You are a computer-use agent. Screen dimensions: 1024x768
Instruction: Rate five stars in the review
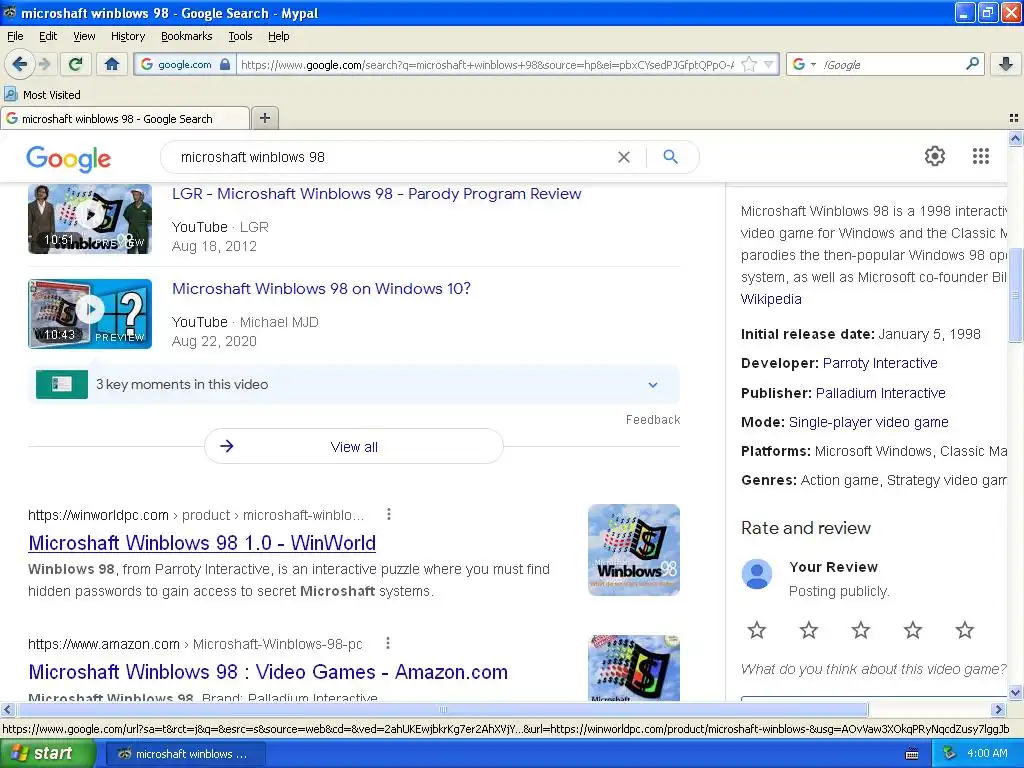tap(965, 630)
